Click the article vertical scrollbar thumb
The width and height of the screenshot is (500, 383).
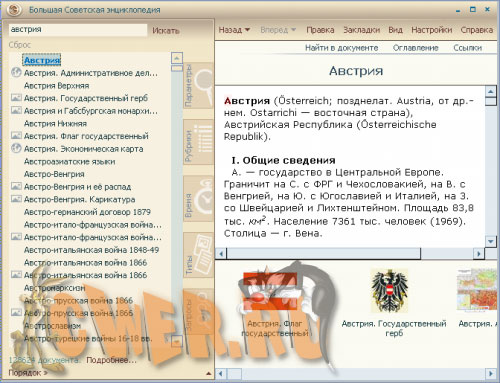point(490,101)
